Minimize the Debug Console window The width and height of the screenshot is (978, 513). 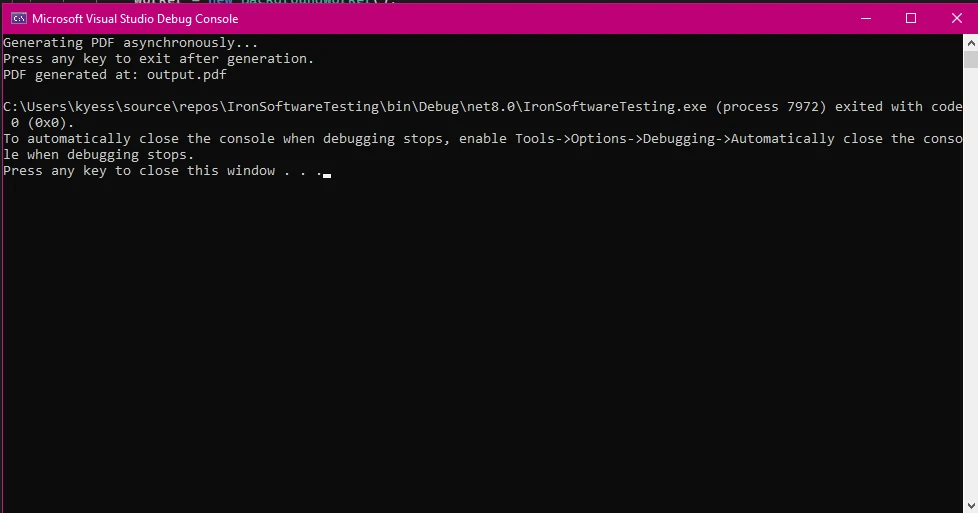(x=864, y=18)
